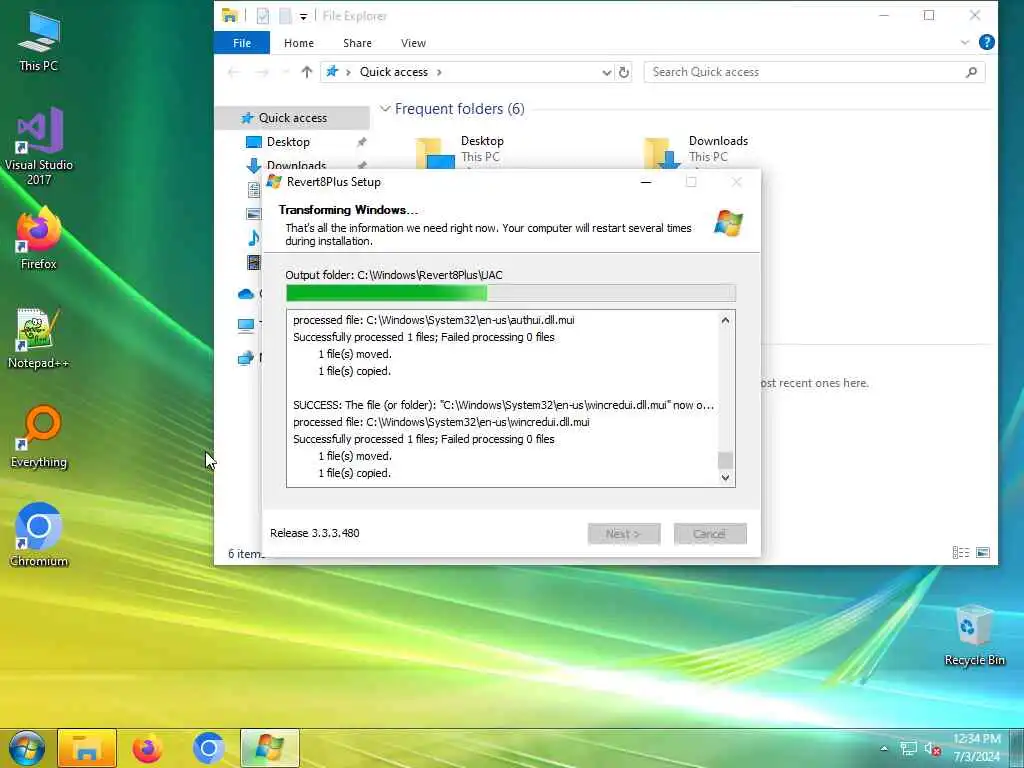Click Back arrow in File Explorer
The width and height of the screenshot is (1024, 768).
point(233,72)
